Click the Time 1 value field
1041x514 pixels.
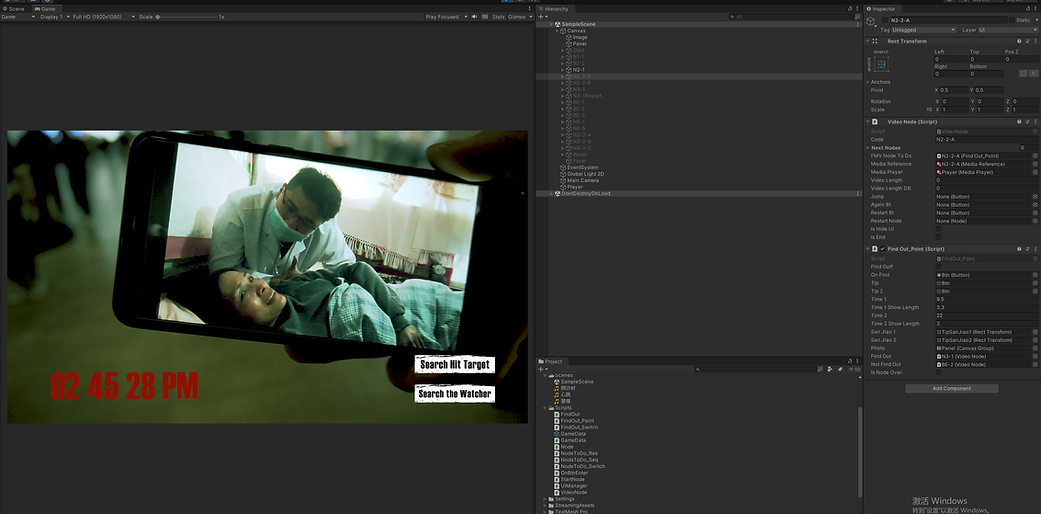(x=987, y=300)
